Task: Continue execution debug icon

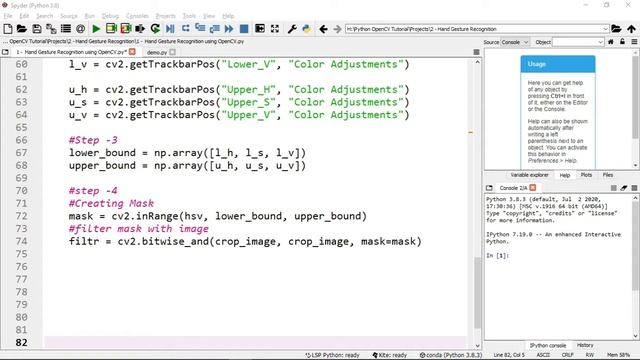Action: (x=229, y=29)
